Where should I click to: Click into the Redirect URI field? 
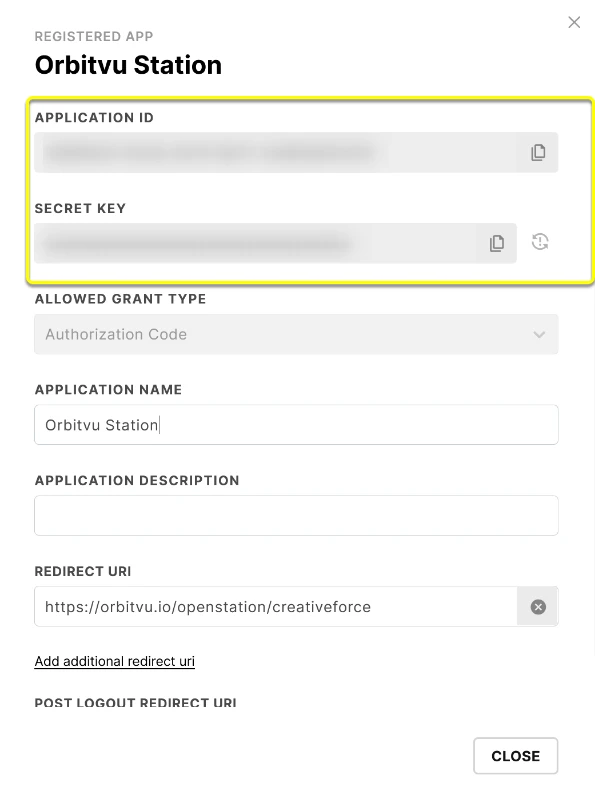point(276,606)
